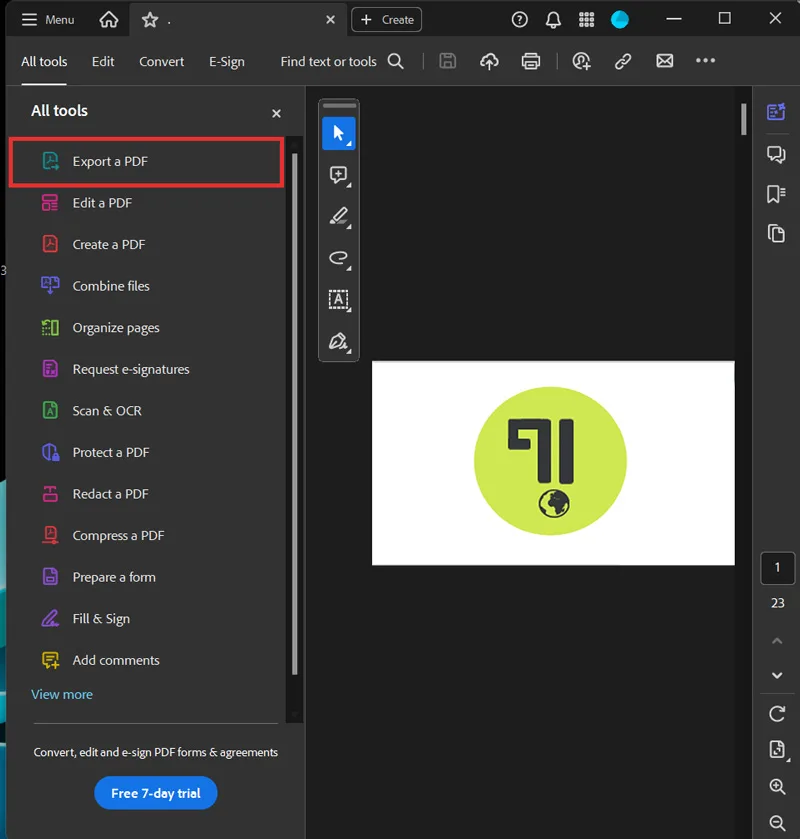Choose the Add text box tool
The height and width of the screenshot is (839, 800).
click(x=339, y=300)
